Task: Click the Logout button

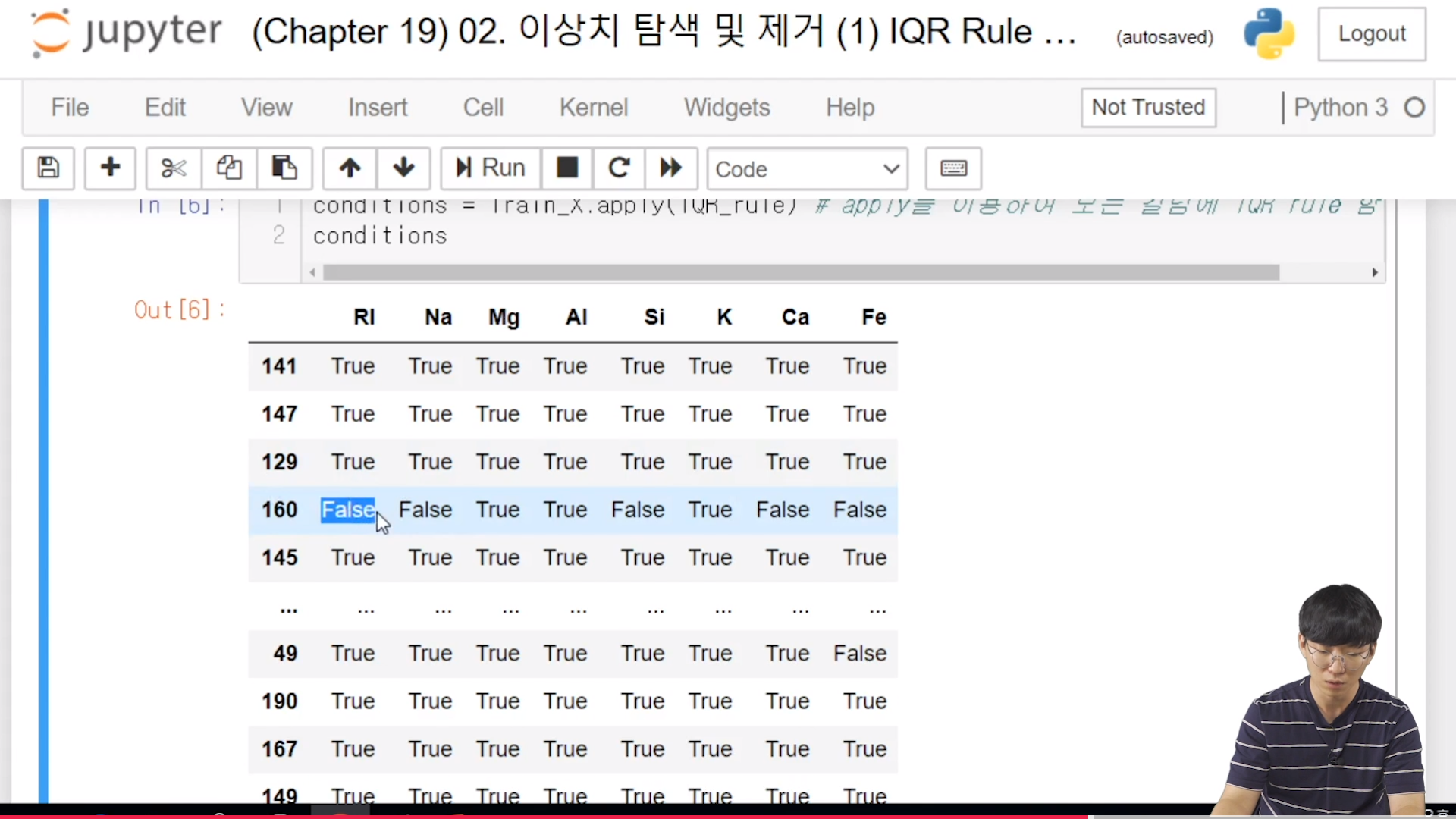Action: [x=1371, y=34]
